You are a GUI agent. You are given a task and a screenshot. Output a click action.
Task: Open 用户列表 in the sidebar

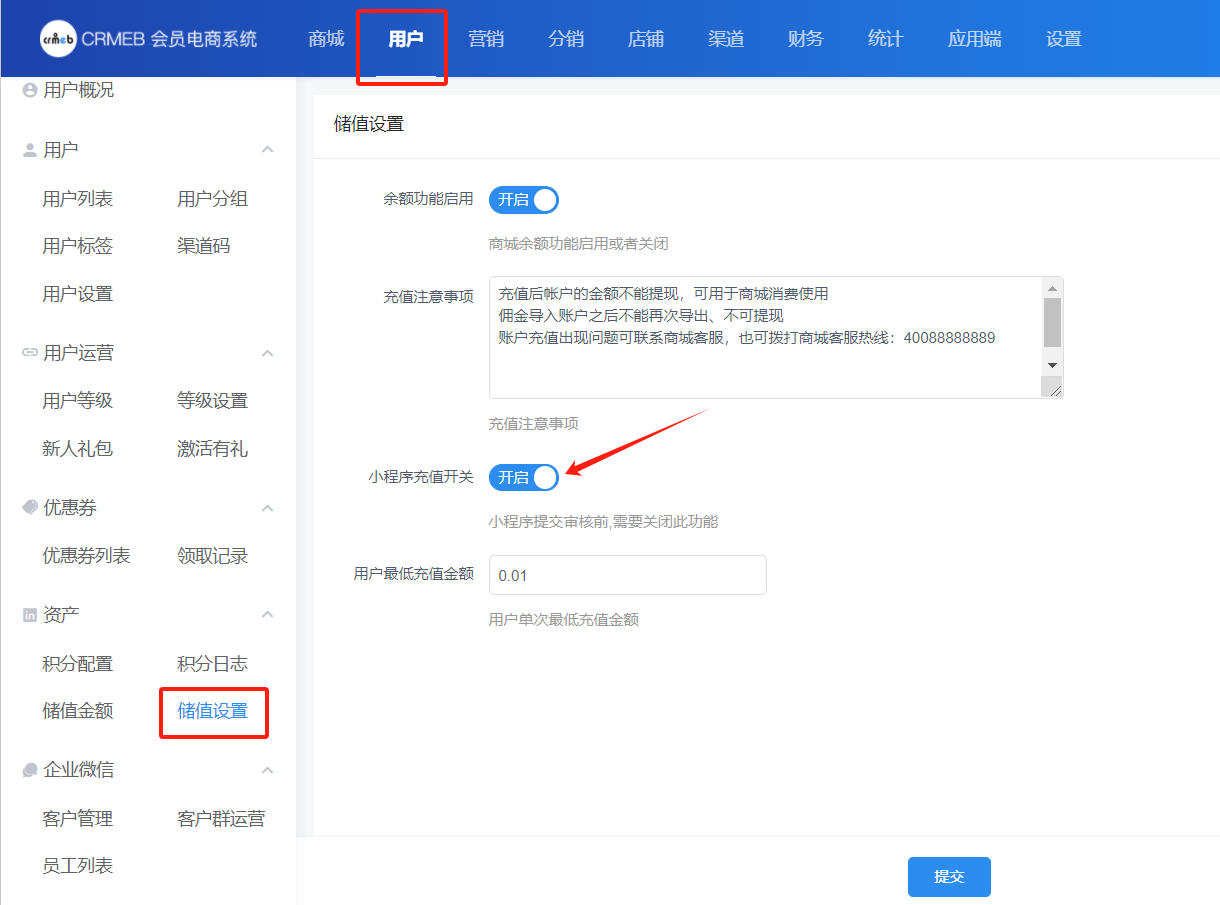click(x=78, y=199)
